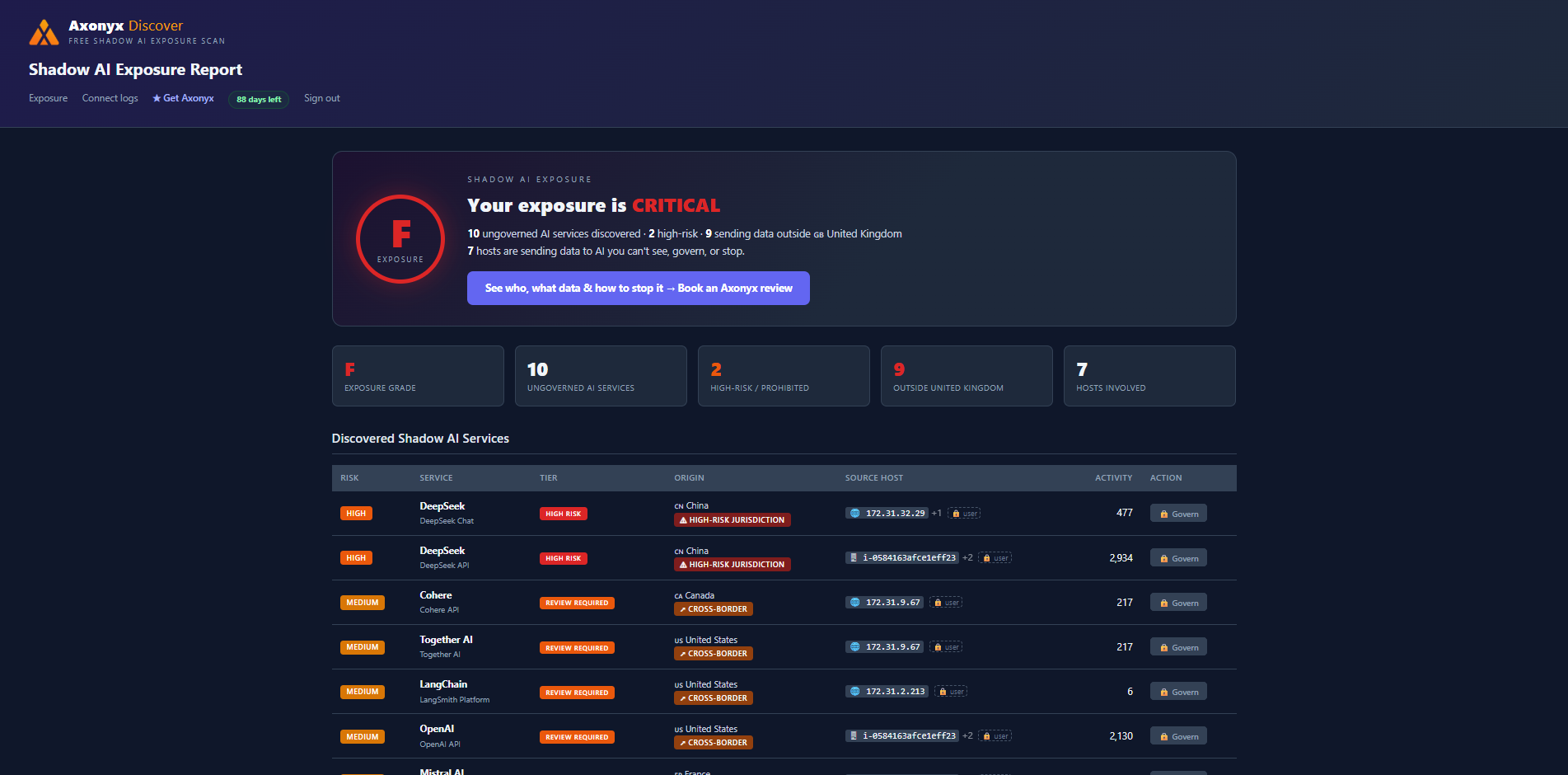
Task: Click the red F exposure grade circle
Action: [x=400, y=239]
